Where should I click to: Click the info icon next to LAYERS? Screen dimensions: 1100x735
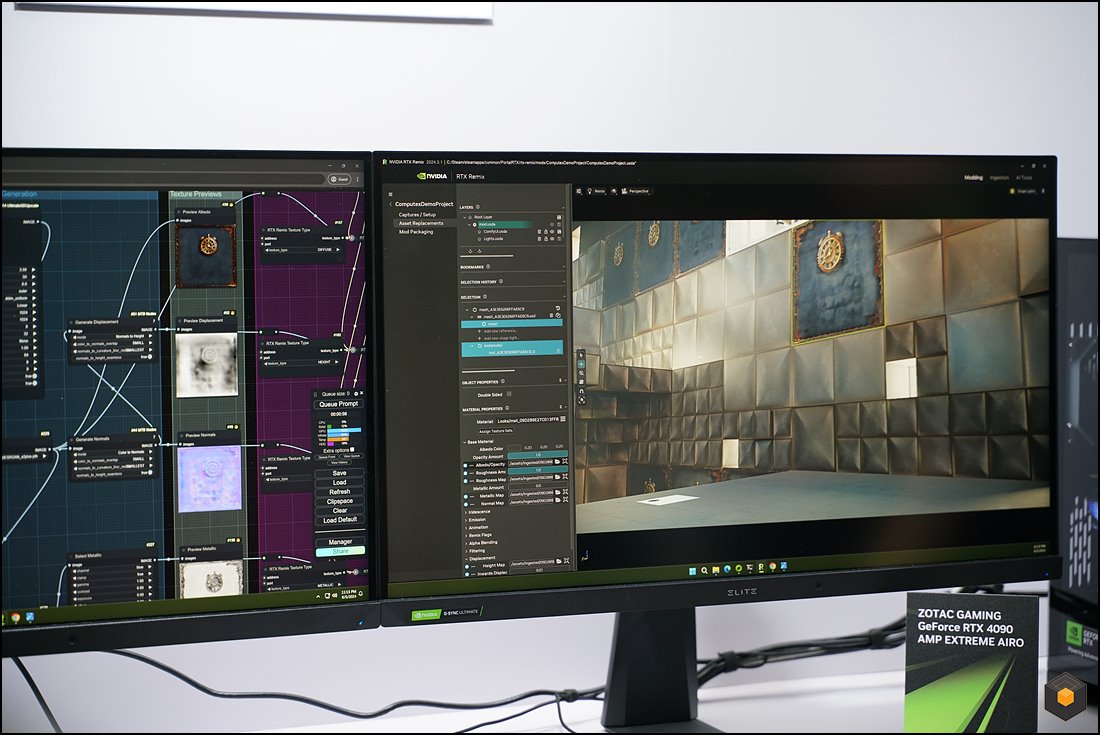(478, 207)
